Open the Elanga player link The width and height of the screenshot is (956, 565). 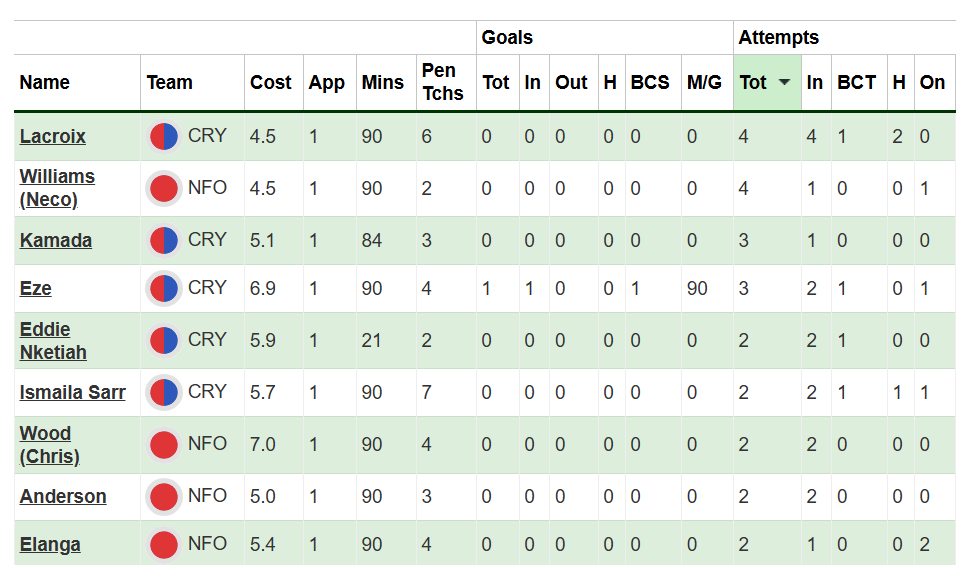click(49, 545)
